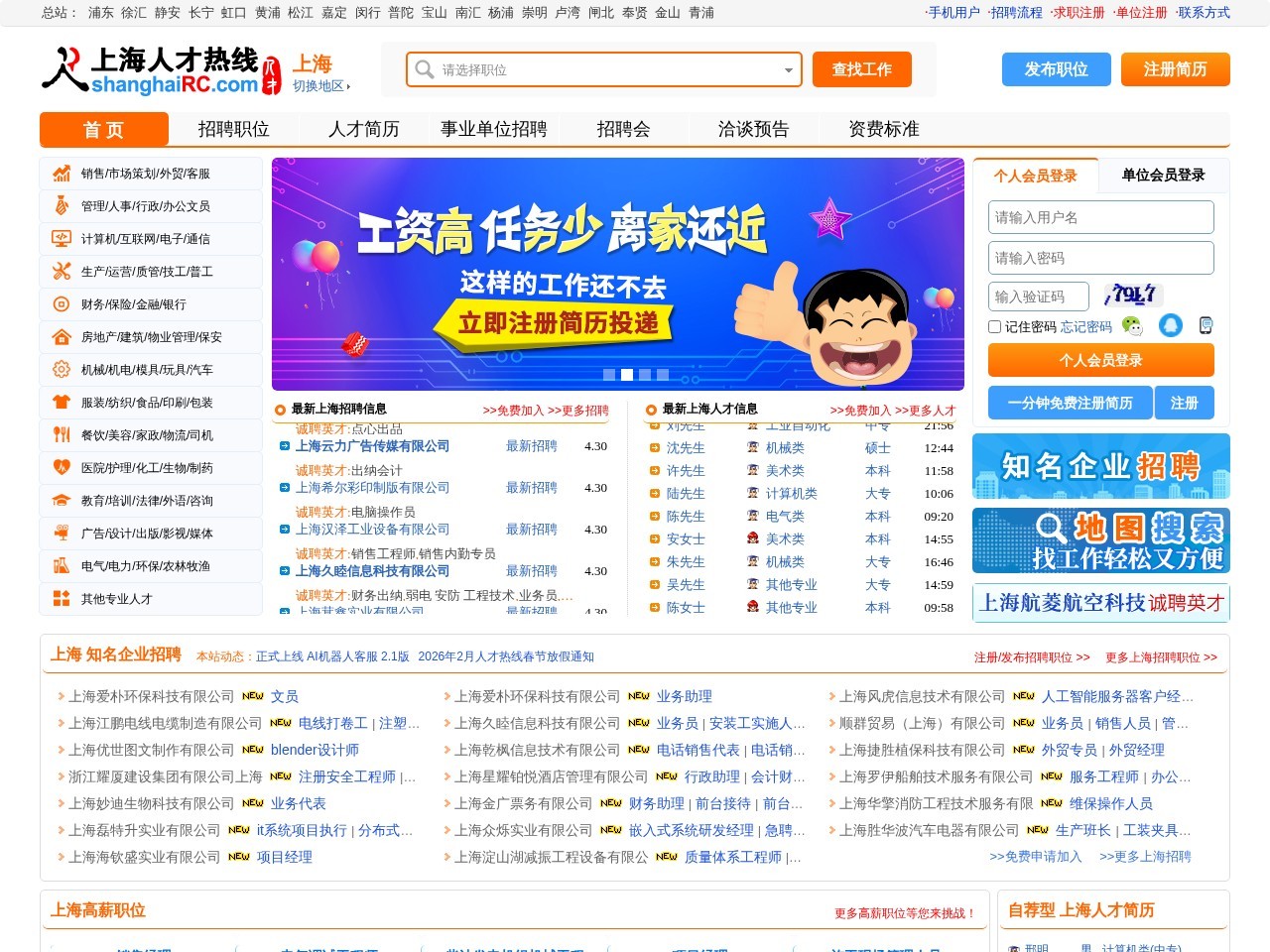Click the 请输入用户名 input field

1101,217
